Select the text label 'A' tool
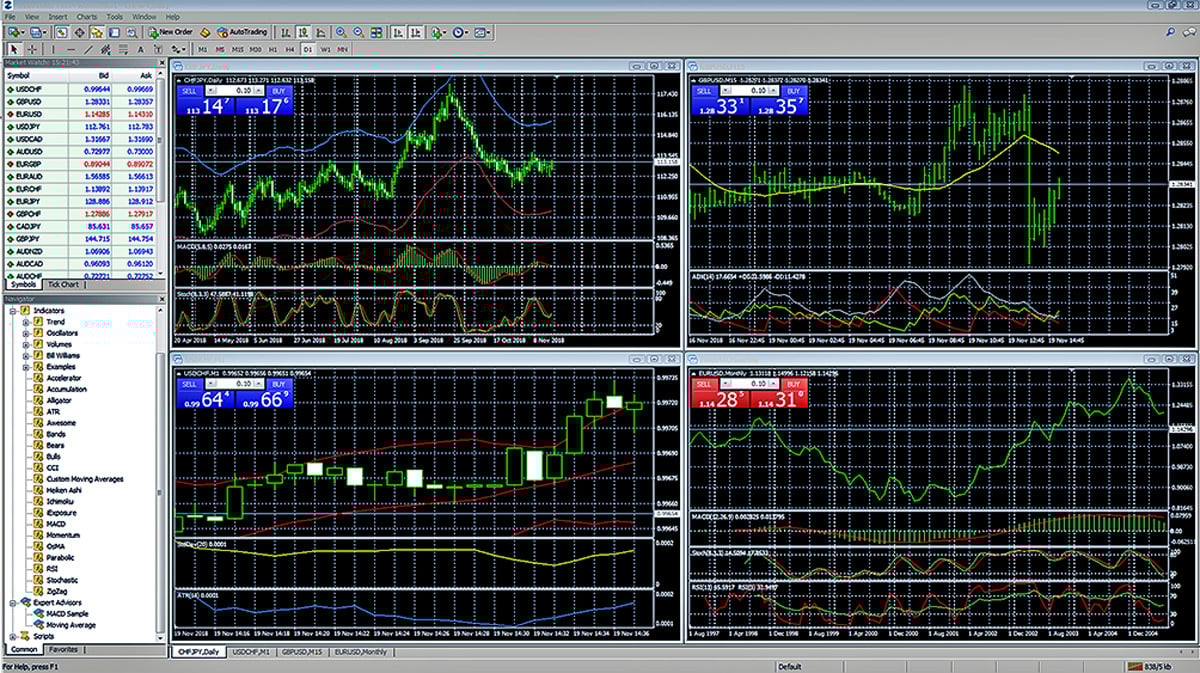Image resolution: width=1200 pixels, height=673 pixels. [x=141, y=48]
